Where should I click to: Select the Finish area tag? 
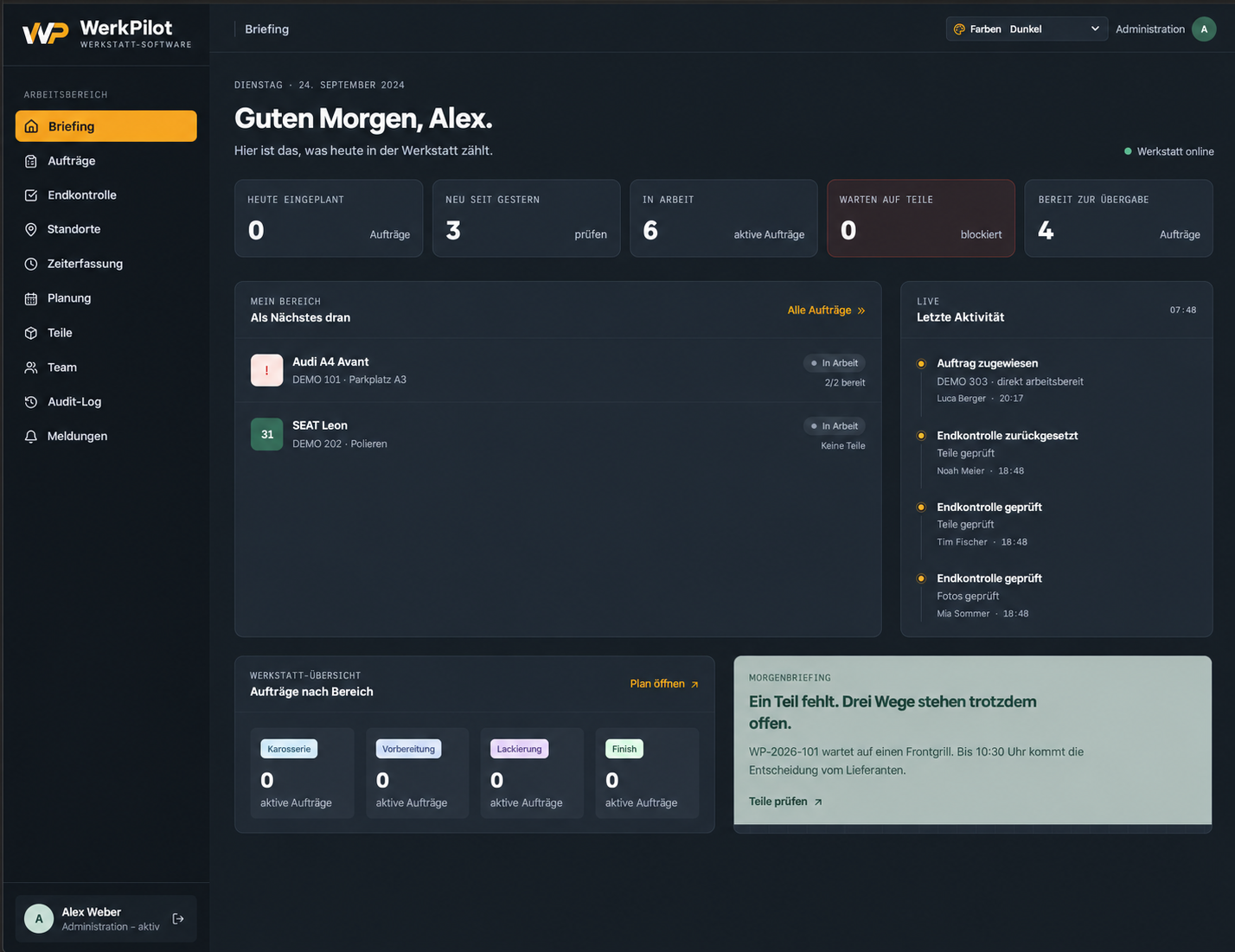(x=624, y=749)
